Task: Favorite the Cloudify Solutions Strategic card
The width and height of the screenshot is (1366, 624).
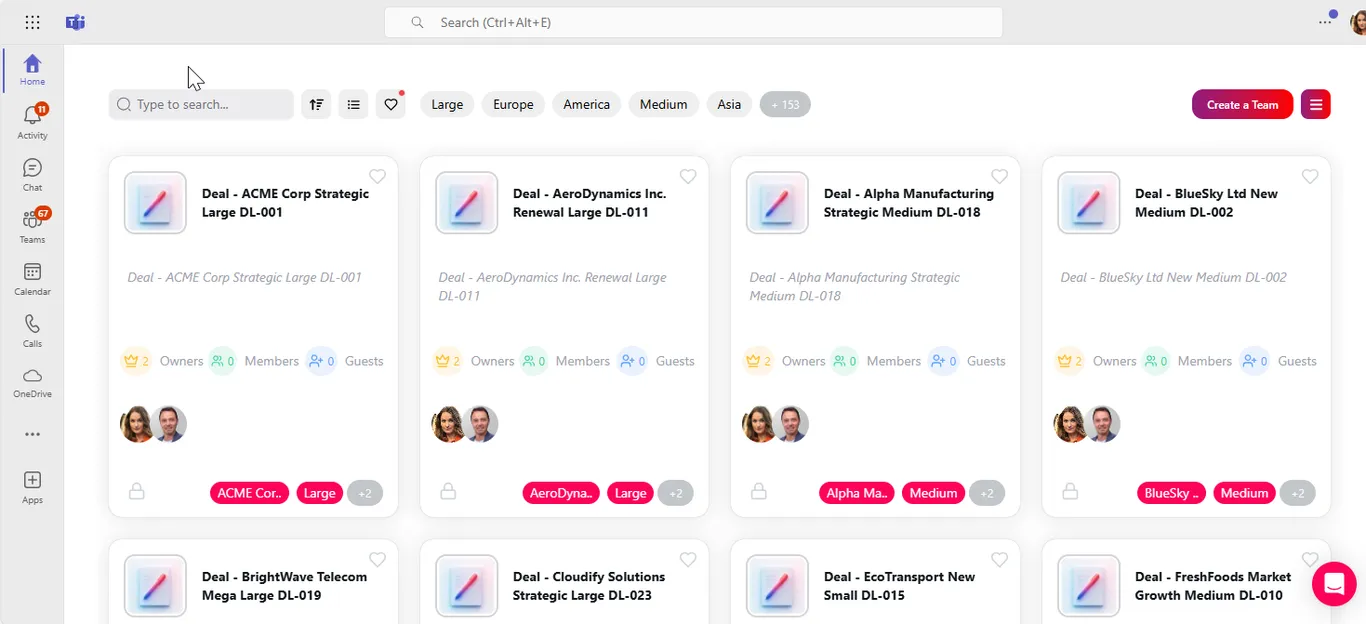Action: coord(688,559)
